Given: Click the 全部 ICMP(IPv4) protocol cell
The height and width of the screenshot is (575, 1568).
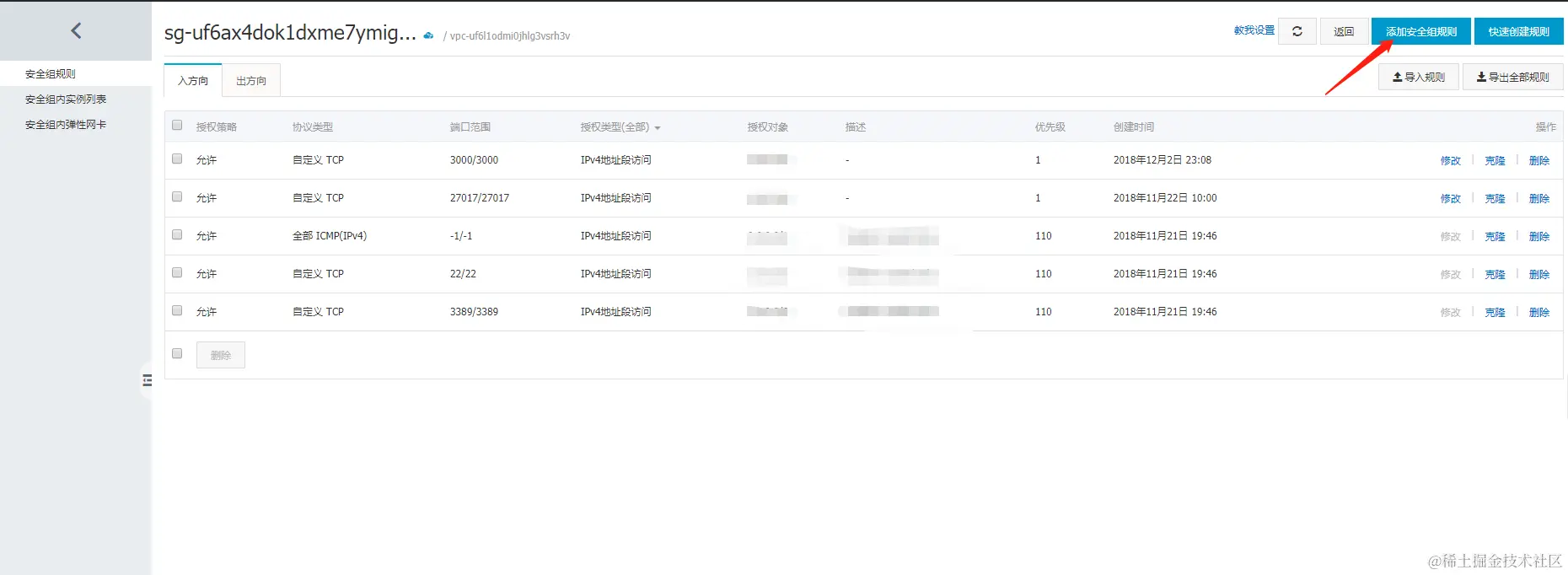Looking at the screenshot, I should tap(330, 236).
